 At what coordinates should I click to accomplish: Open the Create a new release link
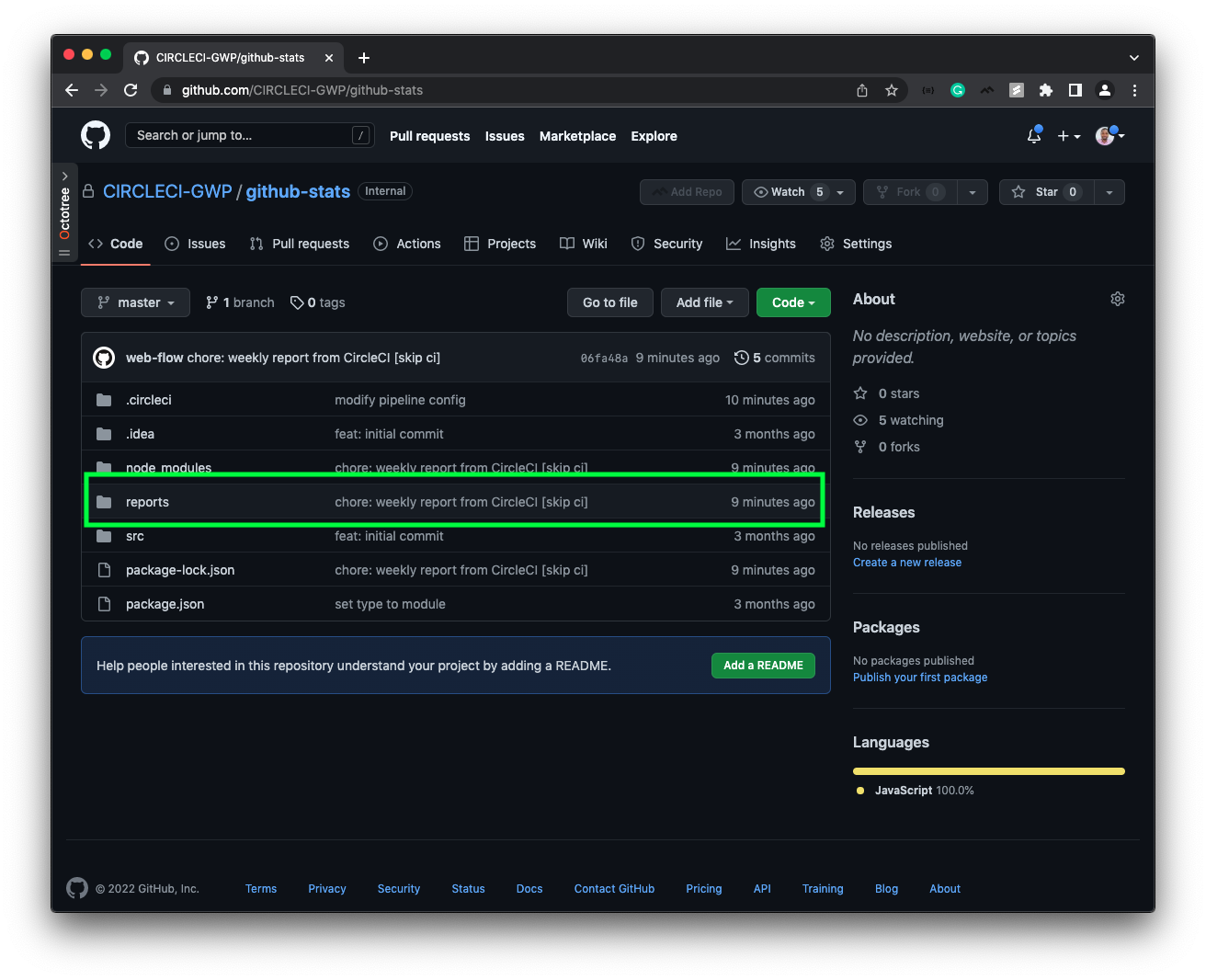pos(906,562)
